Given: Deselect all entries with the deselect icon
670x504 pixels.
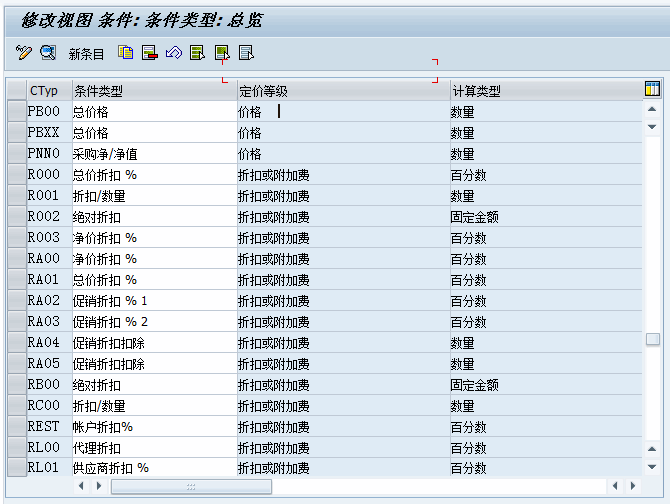Looking at the screenshot, I should click(x=246, y=53).
